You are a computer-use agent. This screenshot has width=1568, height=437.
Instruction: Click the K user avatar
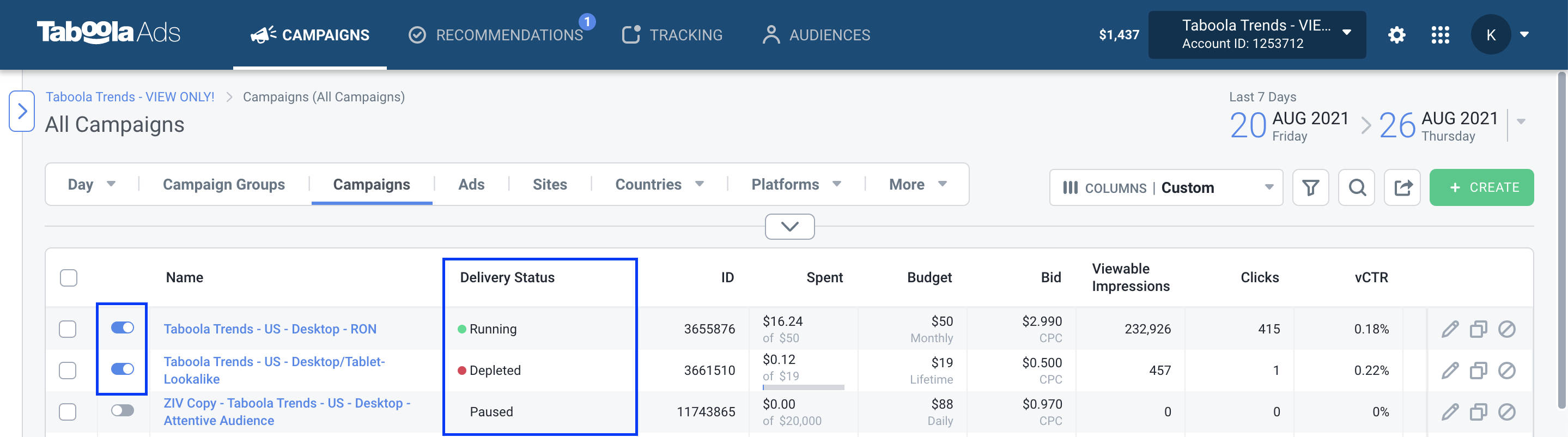1491,35
